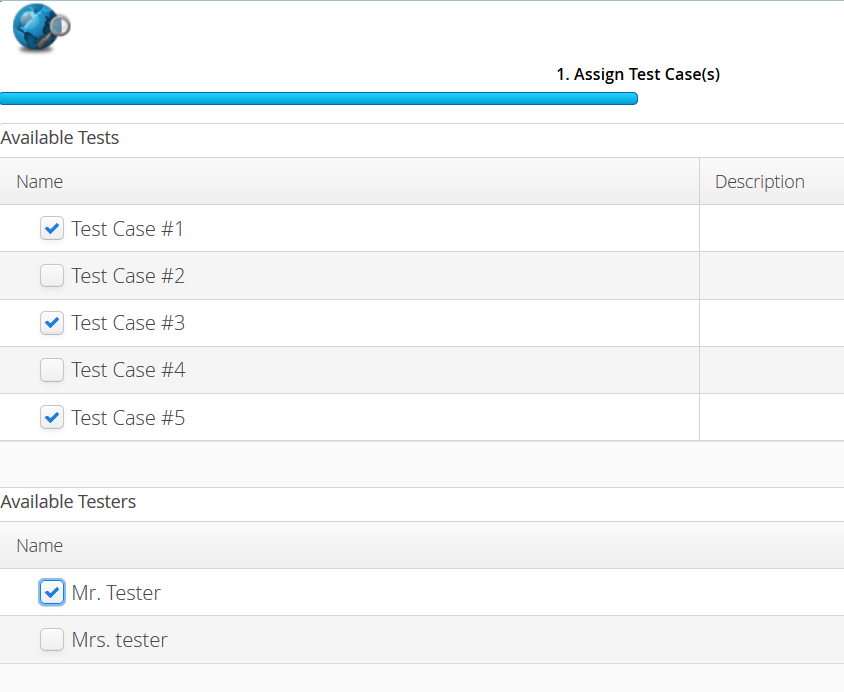Image resolution: width=844 pixels, height=692 pixels.
Task: Enable the Test Case #2 checkbox
Action: [x=51, y=275]
